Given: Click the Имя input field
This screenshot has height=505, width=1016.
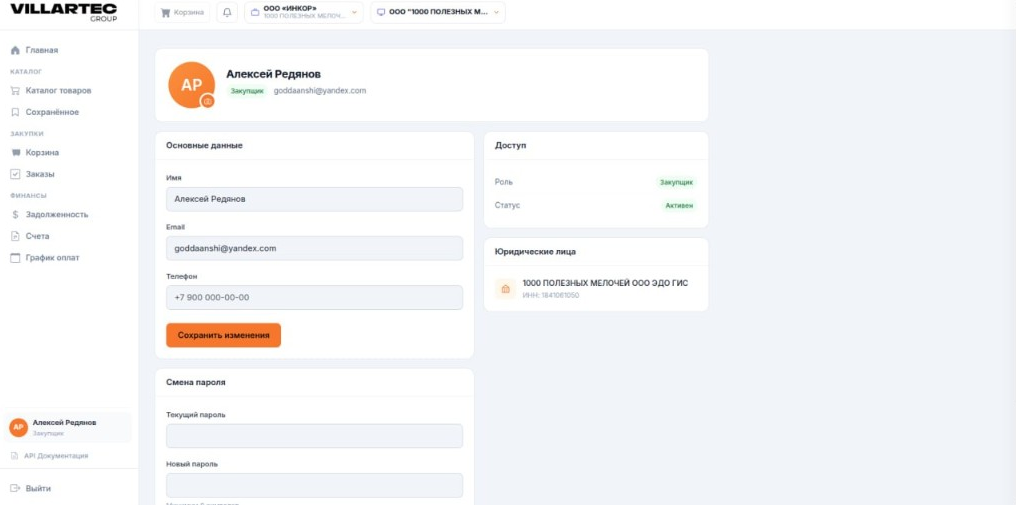Looking at the screenshot, I should coord(314,199).
